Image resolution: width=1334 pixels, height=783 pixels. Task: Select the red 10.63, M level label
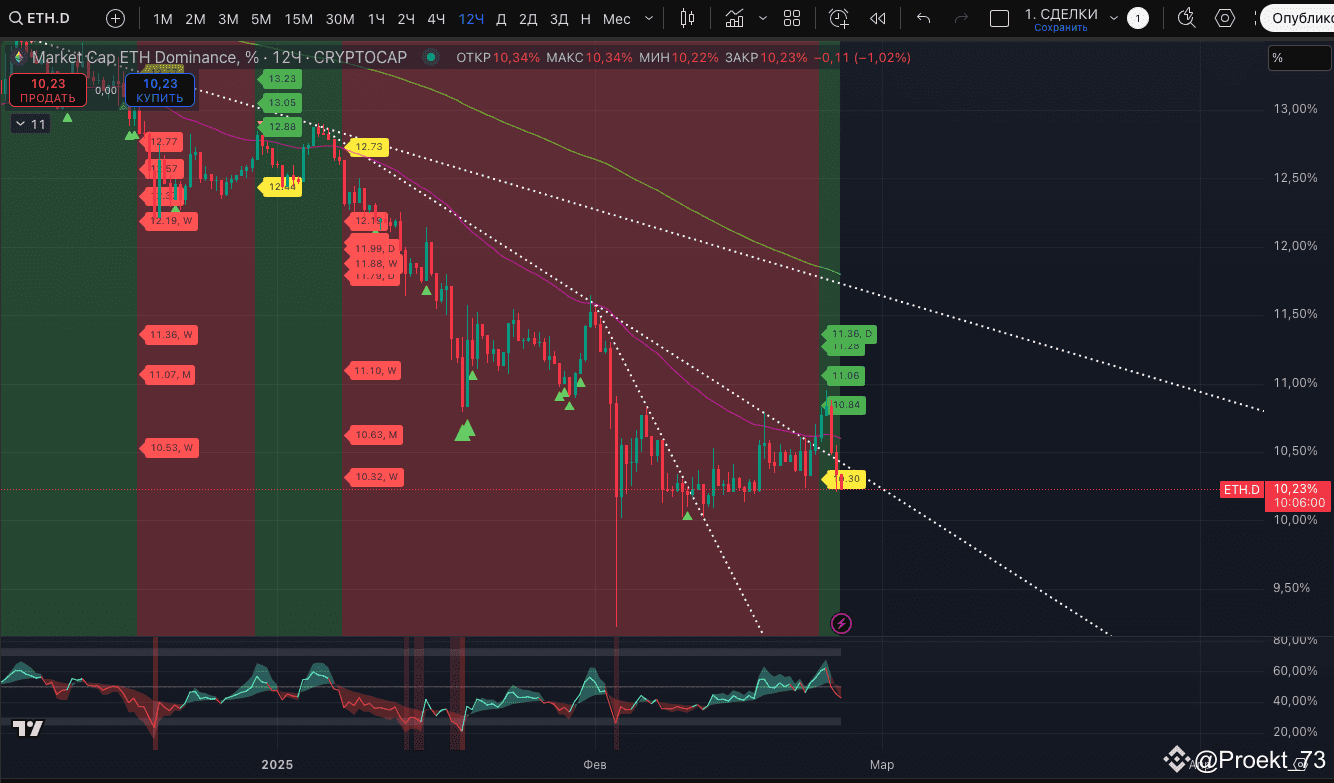tap(375, 435)
